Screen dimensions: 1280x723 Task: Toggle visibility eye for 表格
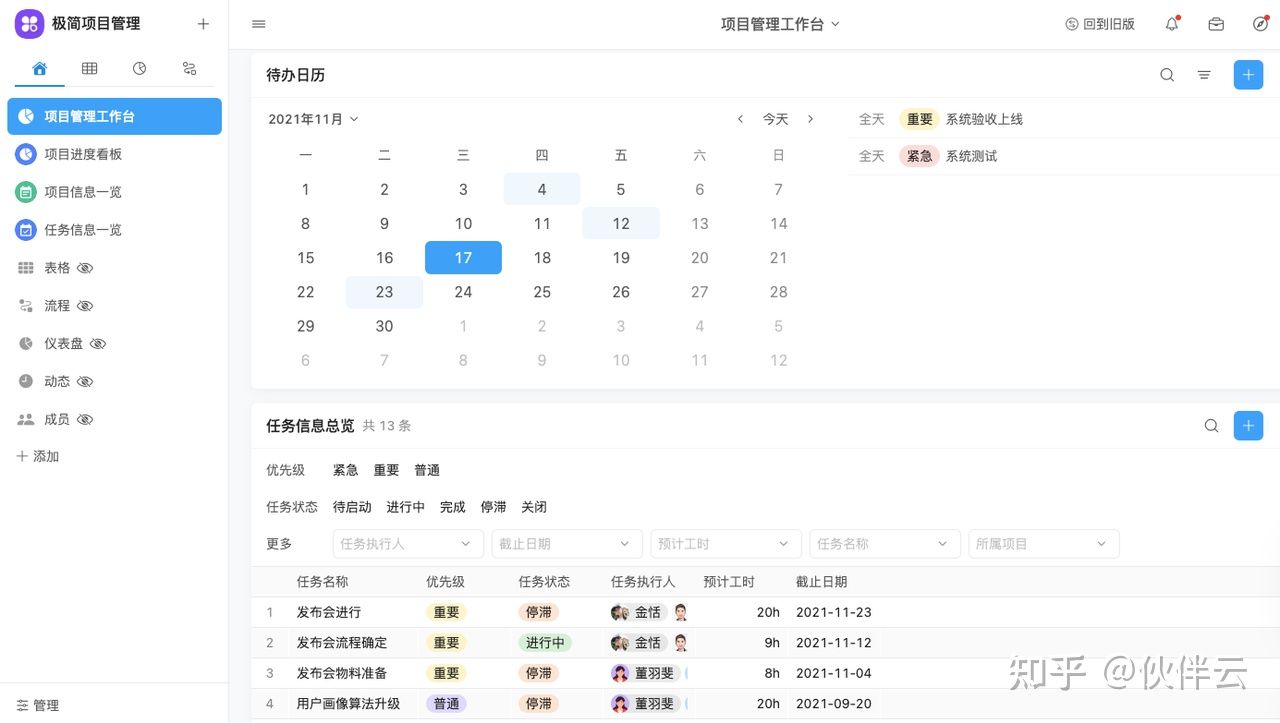coord(85,268)
